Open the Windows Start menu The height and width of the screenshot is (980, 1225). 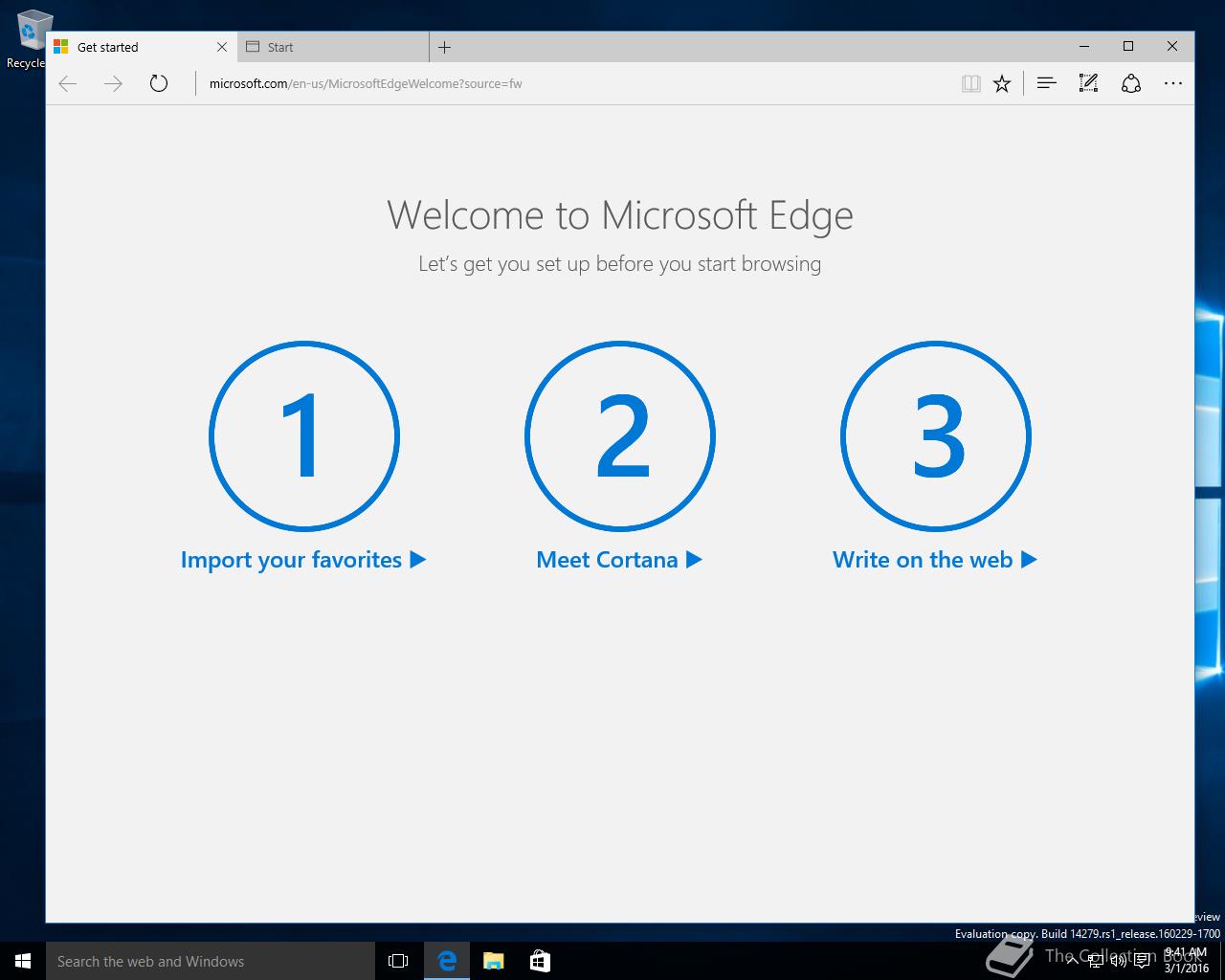tap(23, 961)
